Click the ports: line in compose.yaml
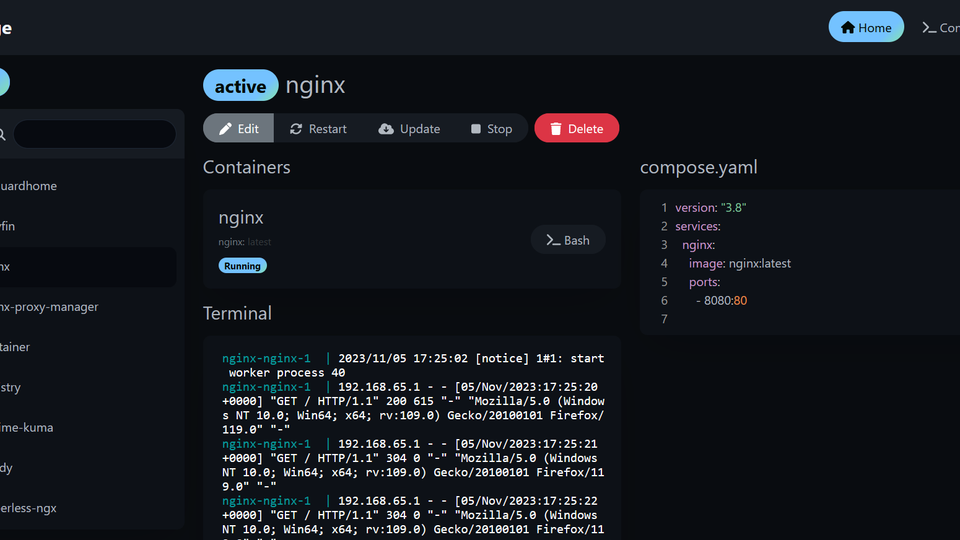 point(704,282)
